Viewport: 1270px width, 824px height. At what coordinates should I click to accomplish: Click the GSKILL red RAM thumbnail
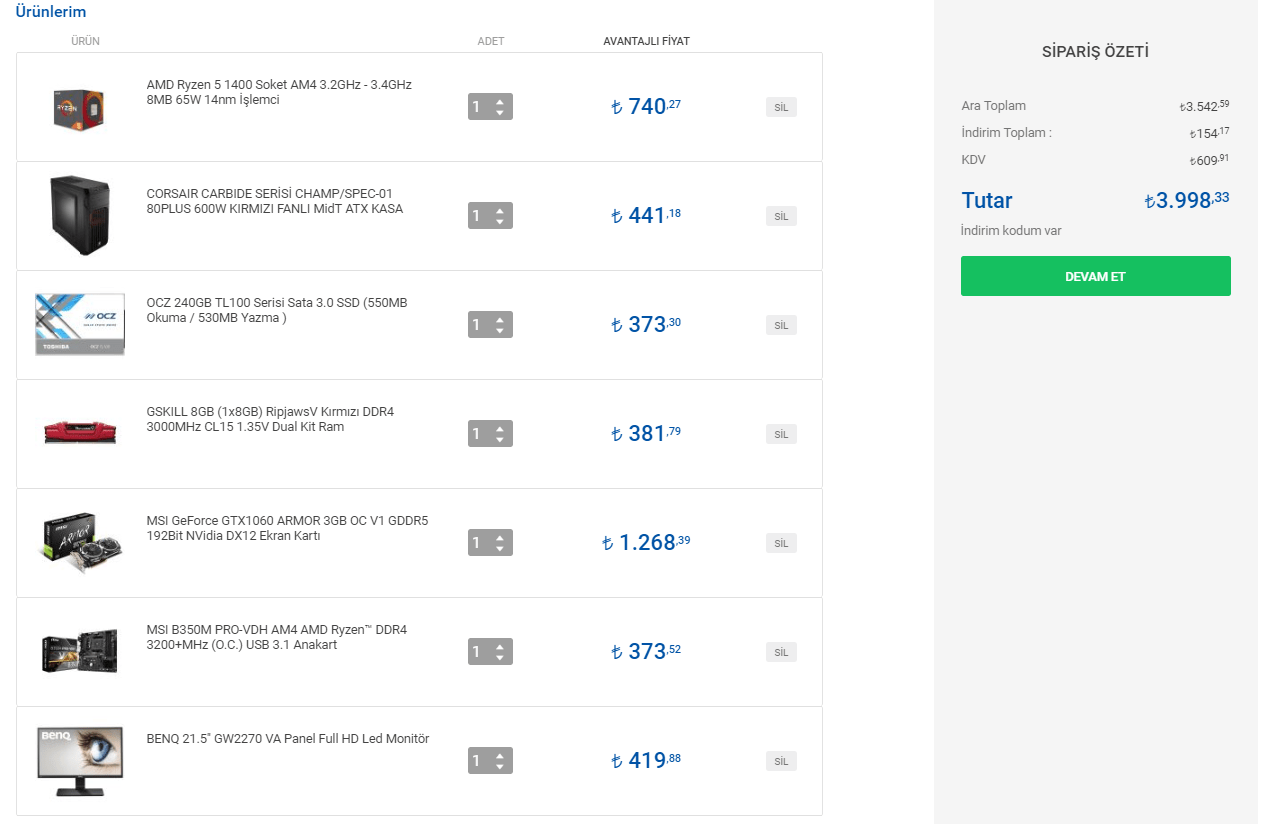(80, 432)
